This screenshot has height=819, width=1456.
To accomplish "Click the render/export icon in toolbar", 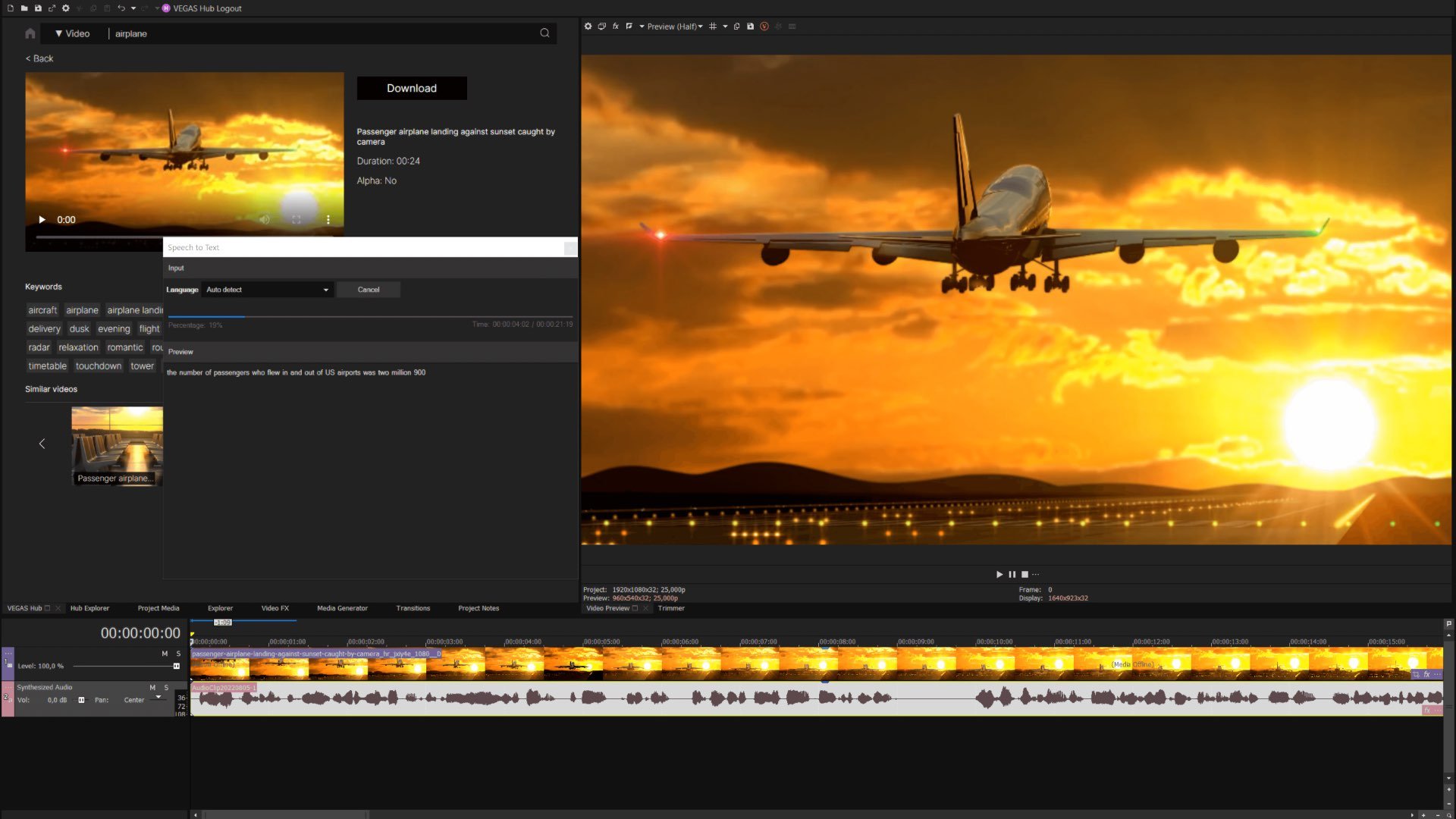I will point(52,8).
